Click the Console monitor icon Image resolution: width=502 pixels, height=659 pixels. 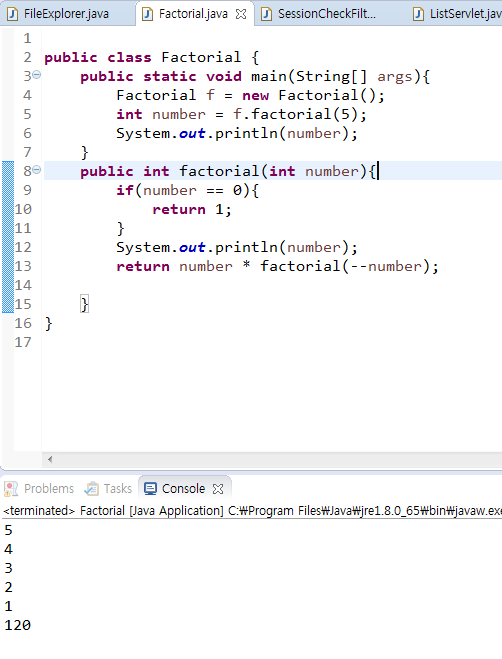(x=150, y=489)
